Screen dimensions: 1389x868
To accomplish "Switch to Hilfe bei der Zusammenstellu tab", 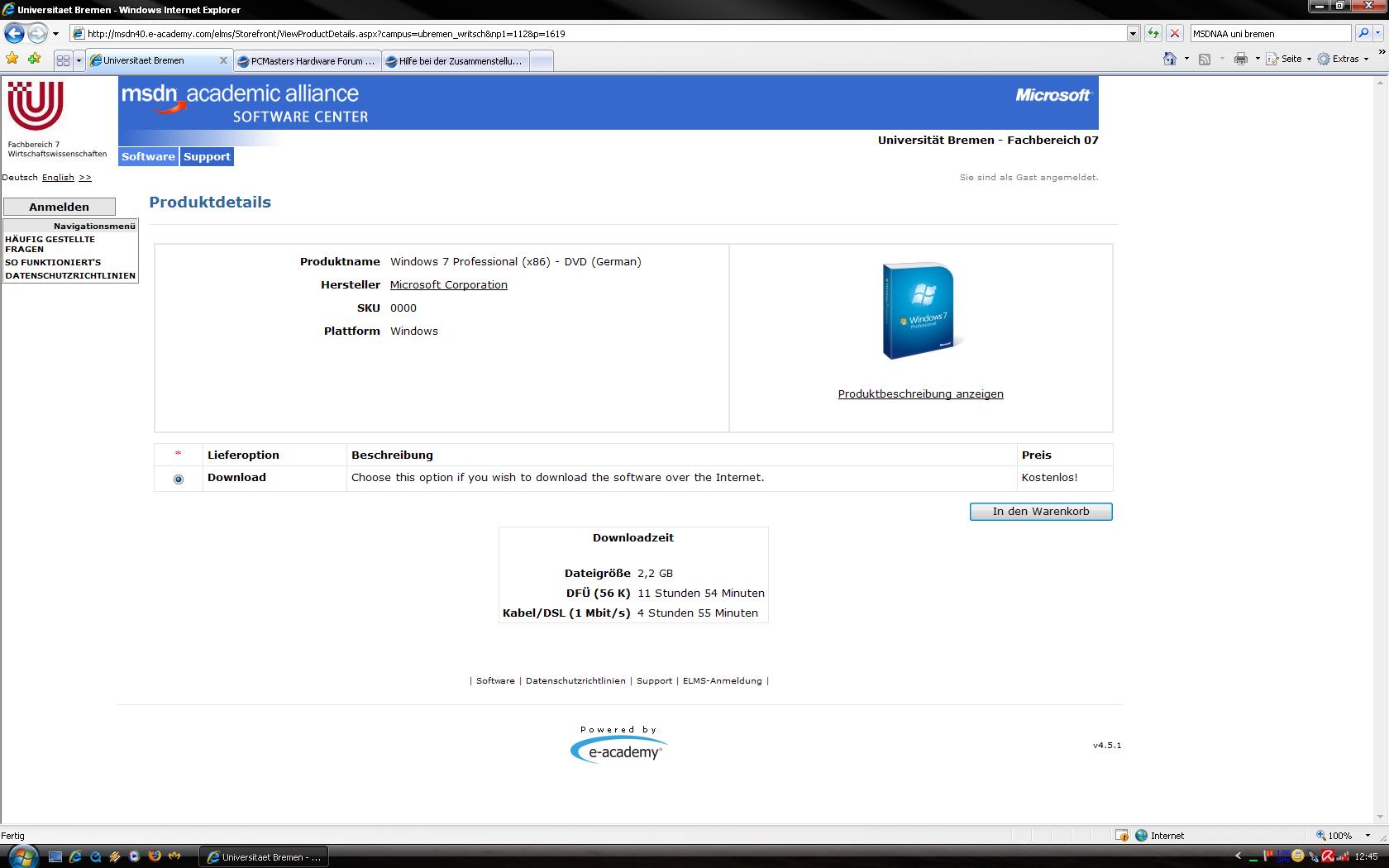I will click(x=455, y=61).
